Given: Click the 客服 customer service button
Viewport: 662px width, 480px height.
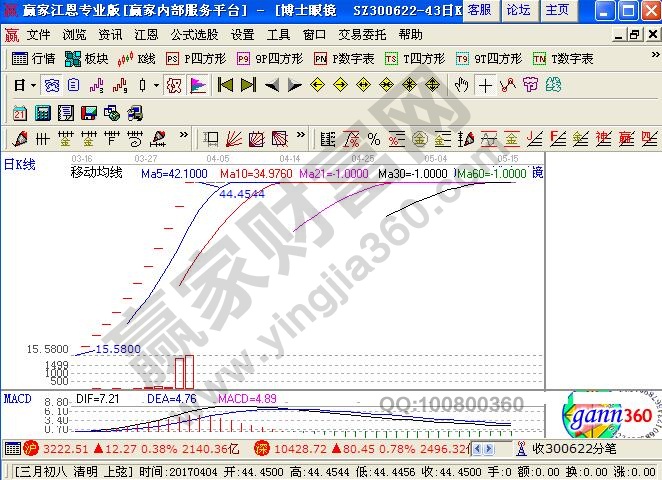Looking at the screenshot, I should click(x=480, y=10).
